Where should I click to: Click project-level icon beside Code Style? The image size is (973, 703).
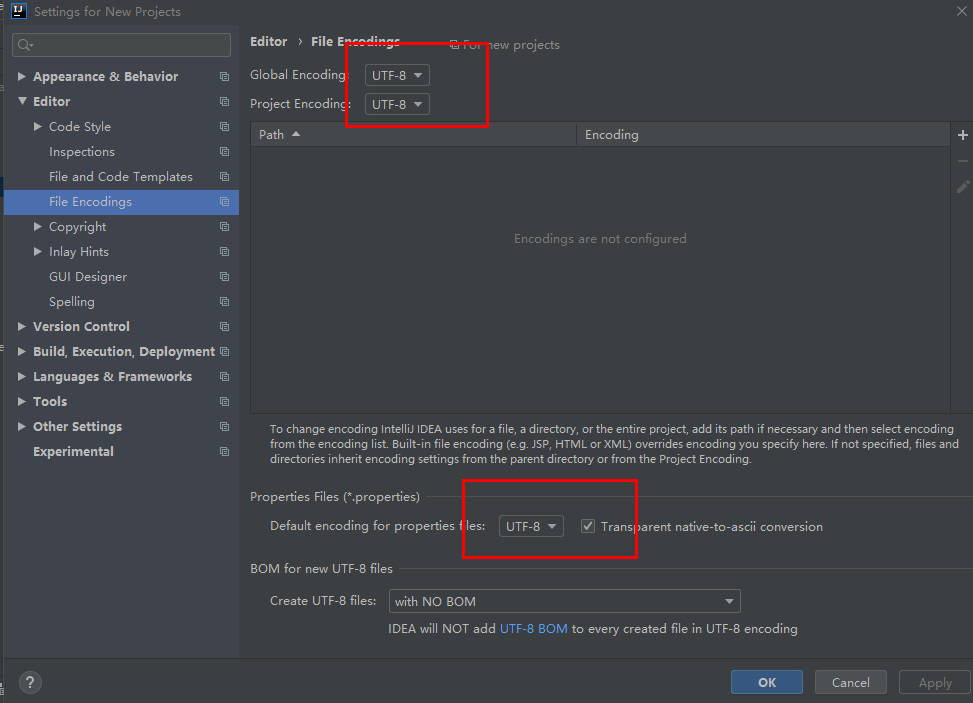pyautogui.click(x=224, y=127)
